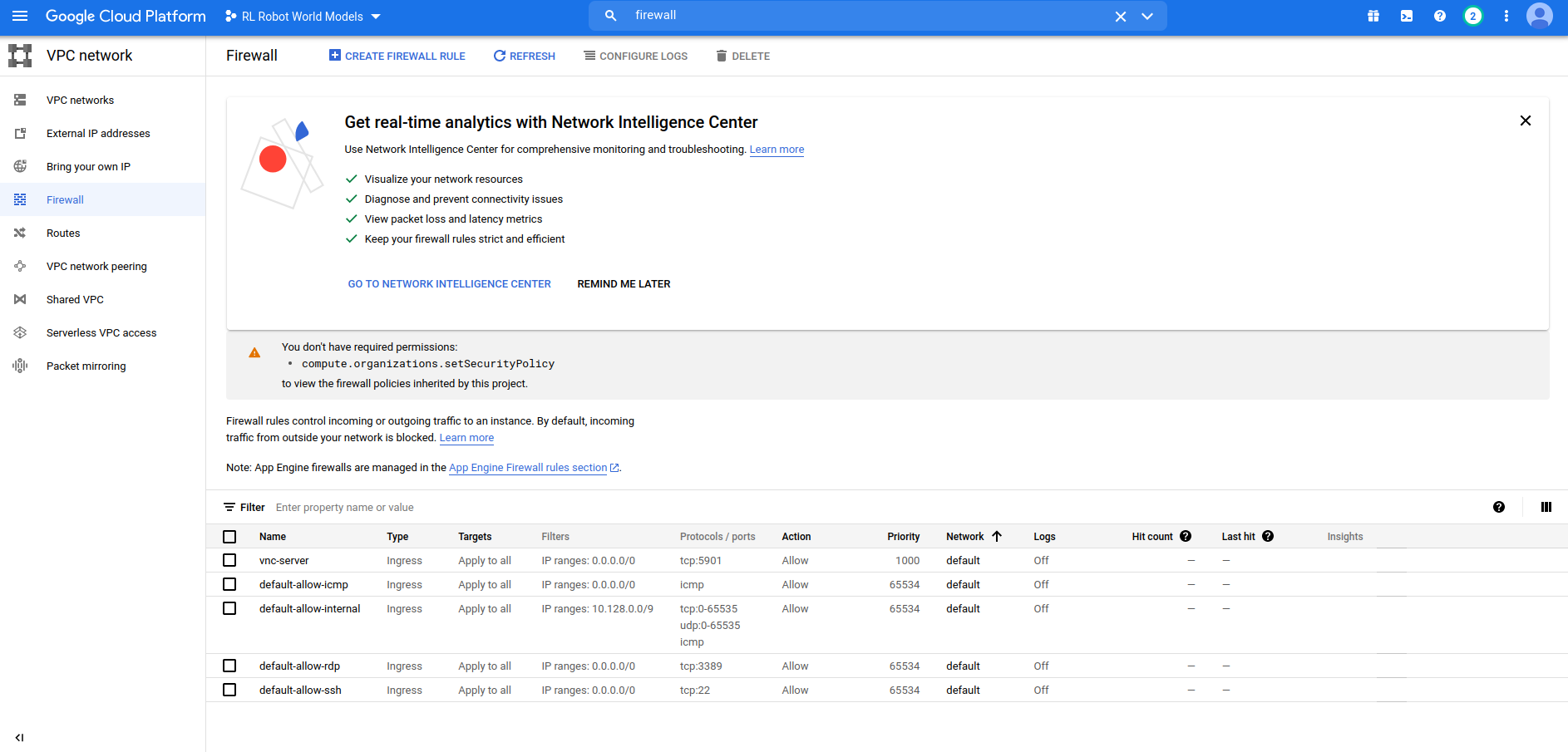Sort by the Name column header
The image size is (1568, 752).
point(273,537)
